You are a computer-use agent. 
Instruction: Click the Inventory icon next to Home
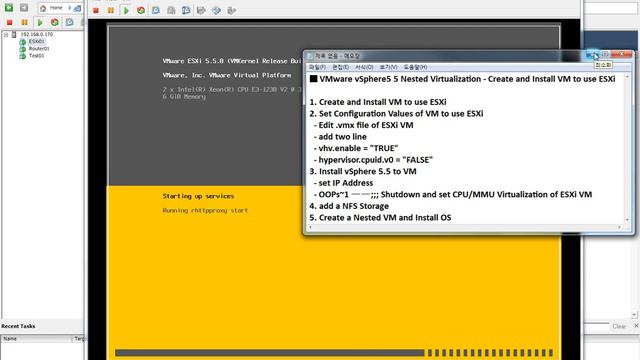pyautogui.click(x=77, y=8)
